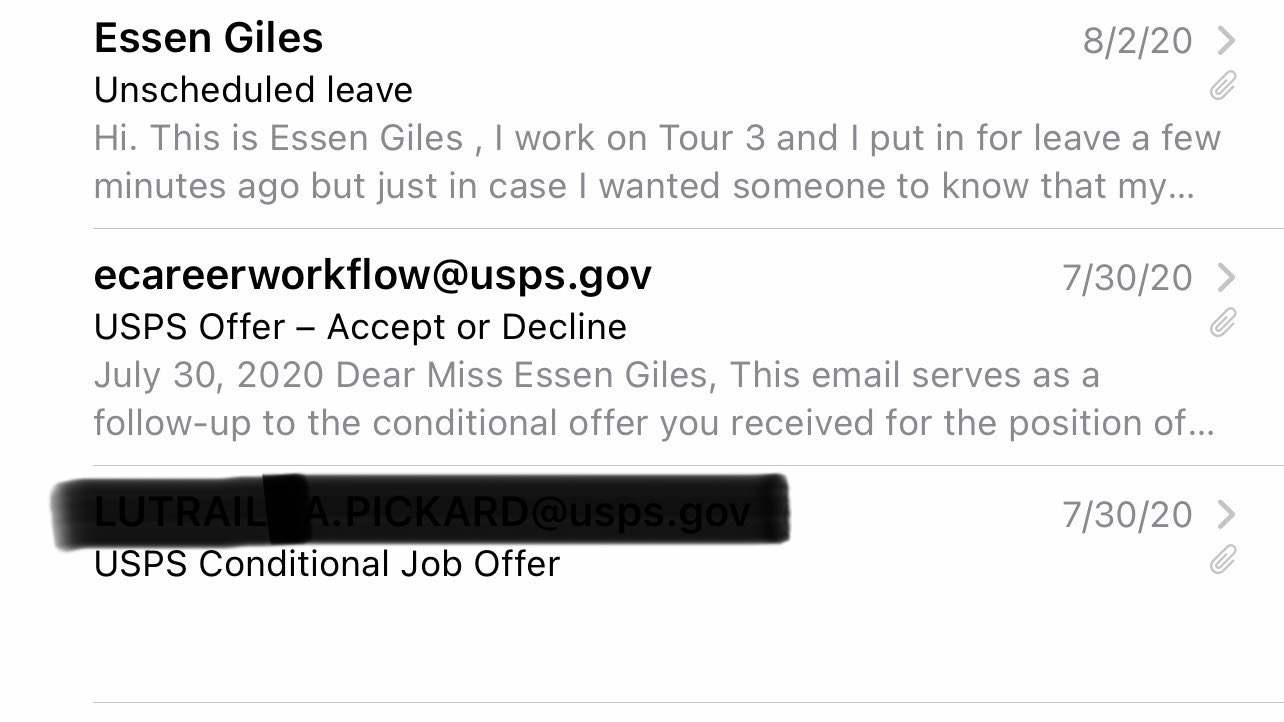Tap date on the Conditional Job Offer email
This screenshot has height=722, width=1284.
coord(1127,515)
